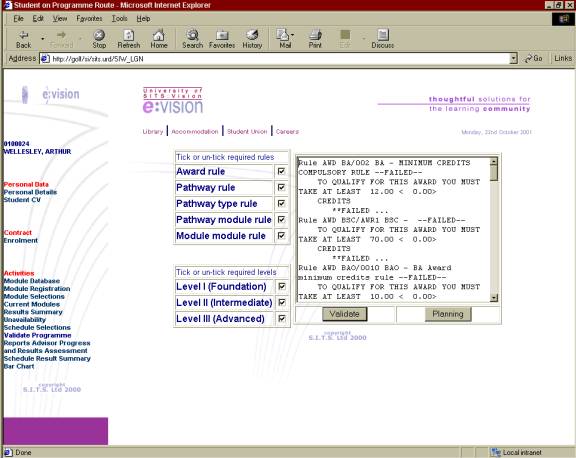Open the File menu
Image resolution: width=576 pixels, height=458 pixels.
point(18,18)
